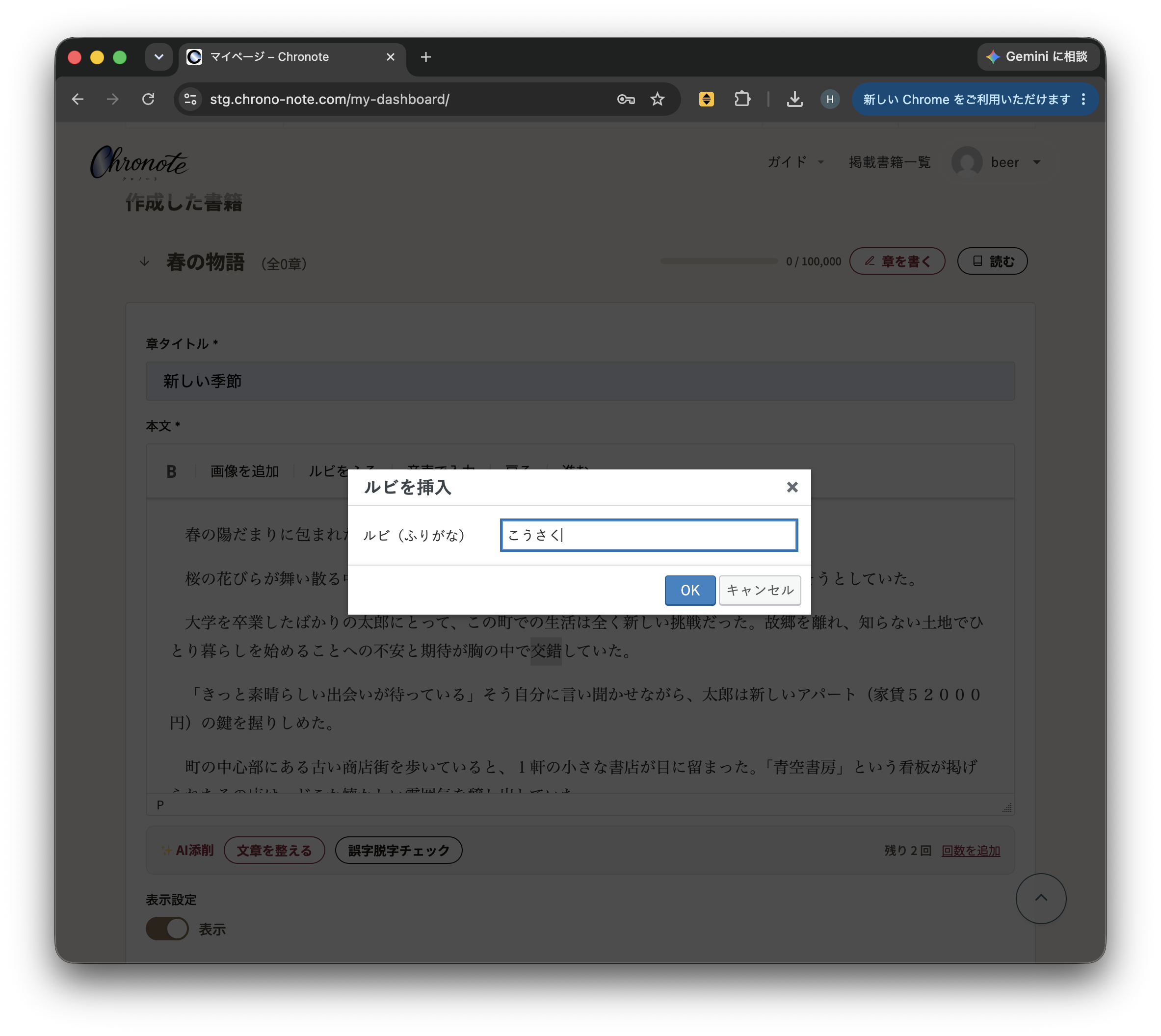Close the ルビを挿入 dialog with X
The height and width of the screenshot is (1036, 1161).
[792, 487]
